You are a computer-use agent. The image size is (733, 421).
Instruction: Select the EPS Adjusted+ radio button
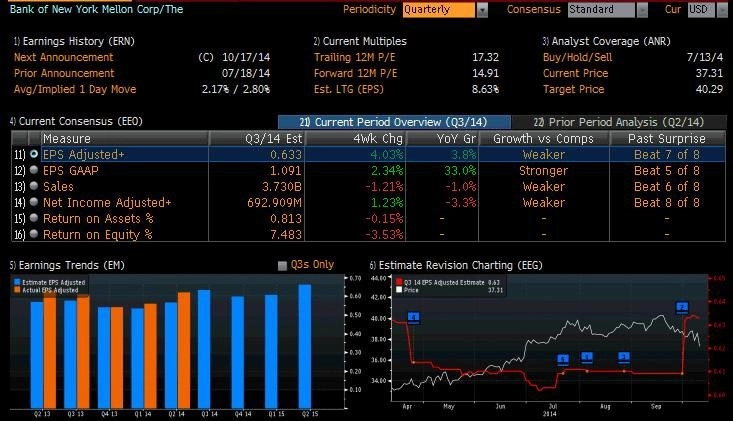click(34, 154)
